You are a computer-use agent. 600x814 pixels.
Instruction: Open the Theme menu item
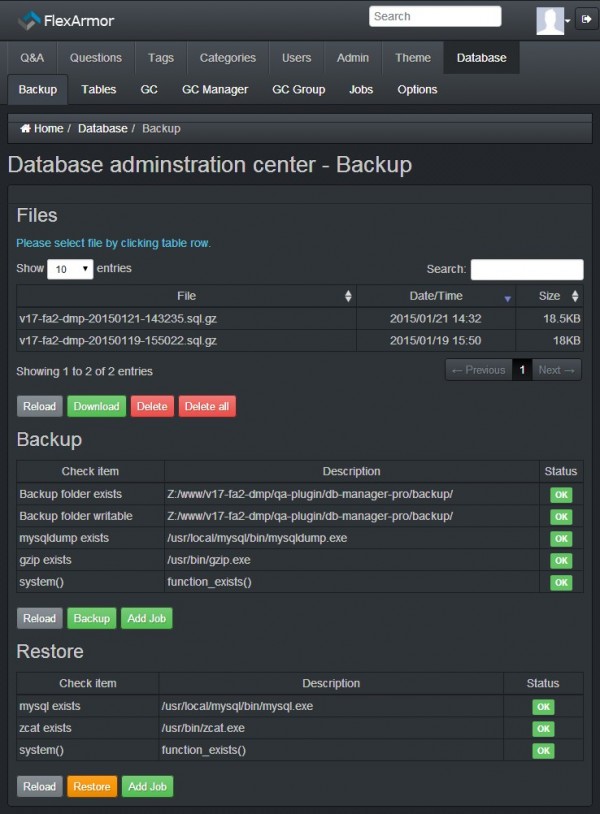(413, 58)
